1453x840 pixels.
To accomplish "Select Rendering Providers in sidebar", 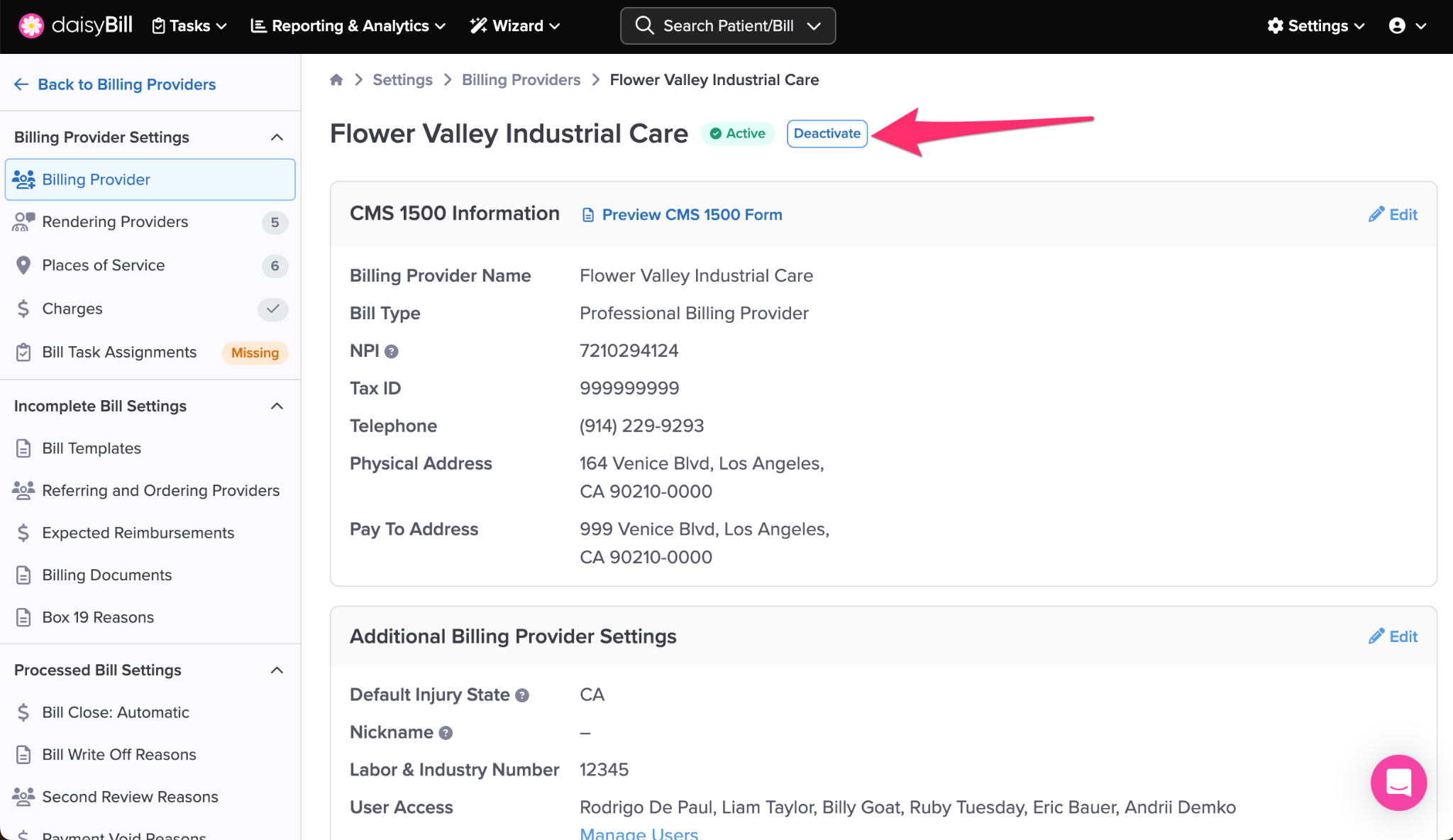I will coord(115,222).
